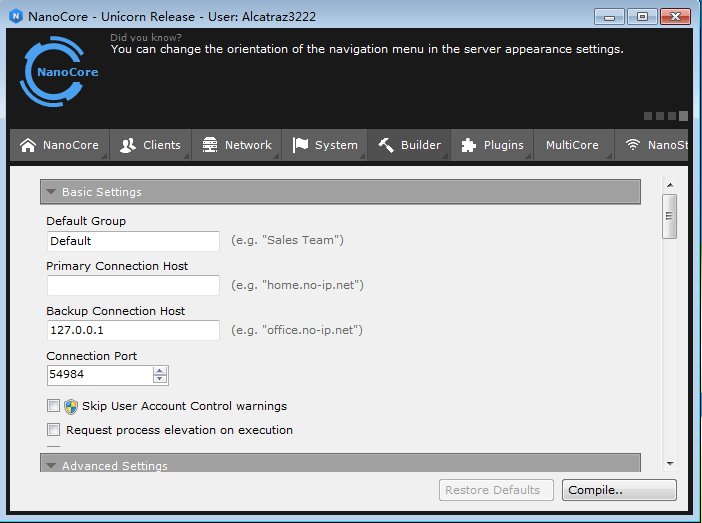The height and width of the screenshot is (523, 702).
Task: Click the last tip indicator square
Action: tap(683, 116)
